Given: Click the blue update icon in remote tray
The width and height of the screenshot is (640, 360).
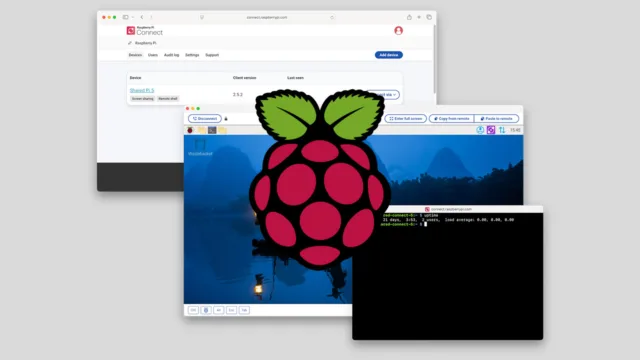Looking at the screenshot, I should coord(480,130).
